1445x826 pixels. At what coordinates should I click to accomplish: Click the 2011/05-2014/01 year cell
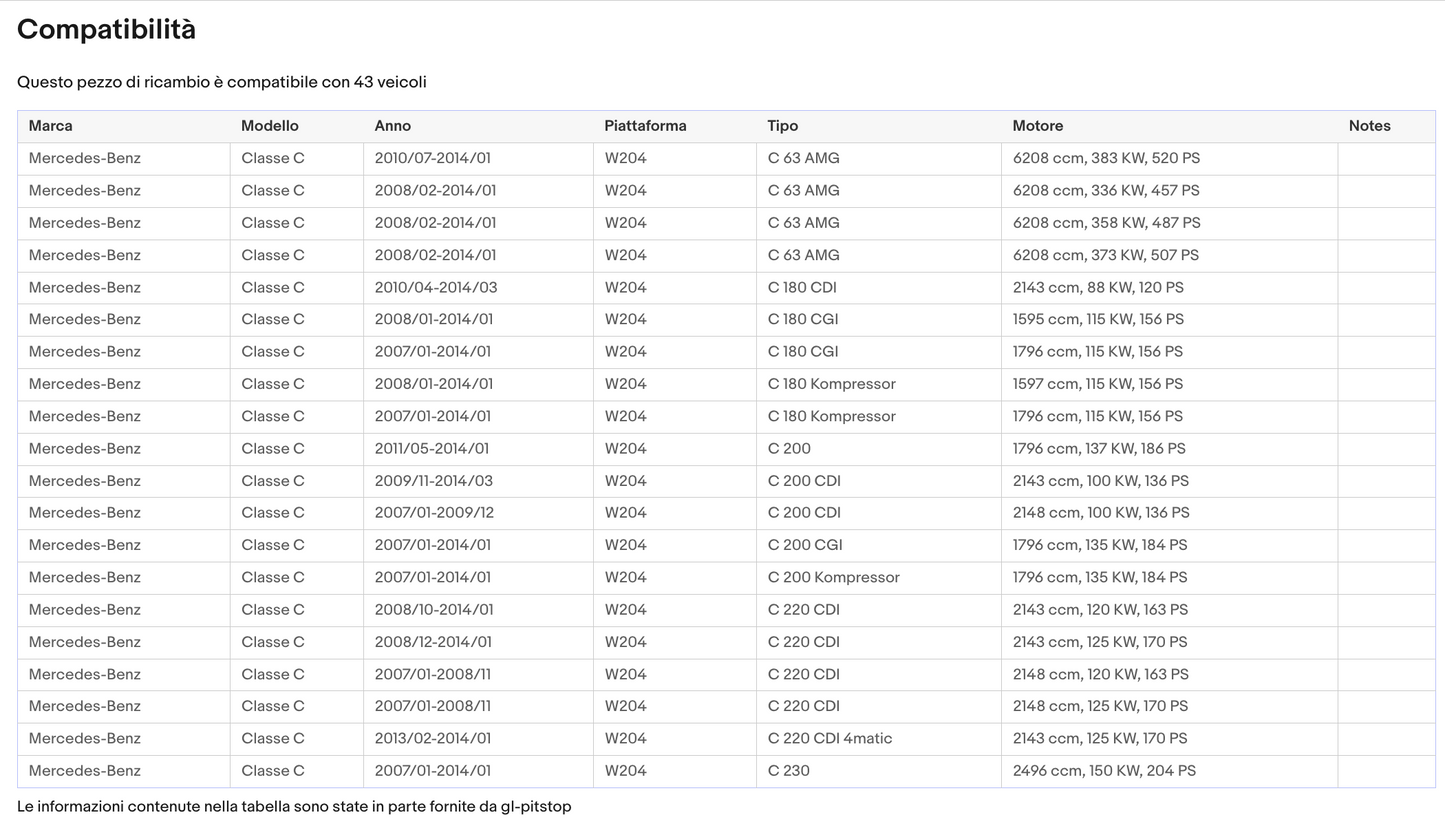[x=478, y=449]
